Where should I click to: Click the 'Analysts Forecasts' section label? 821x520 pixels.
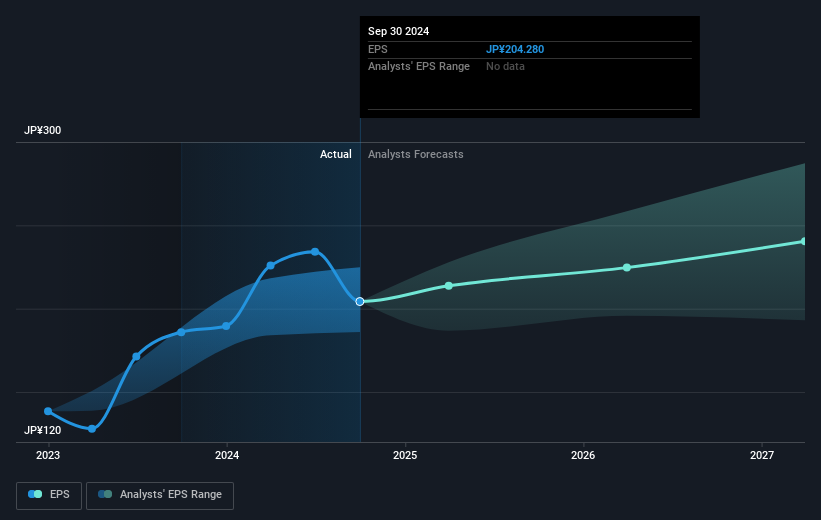pos(416,154)
